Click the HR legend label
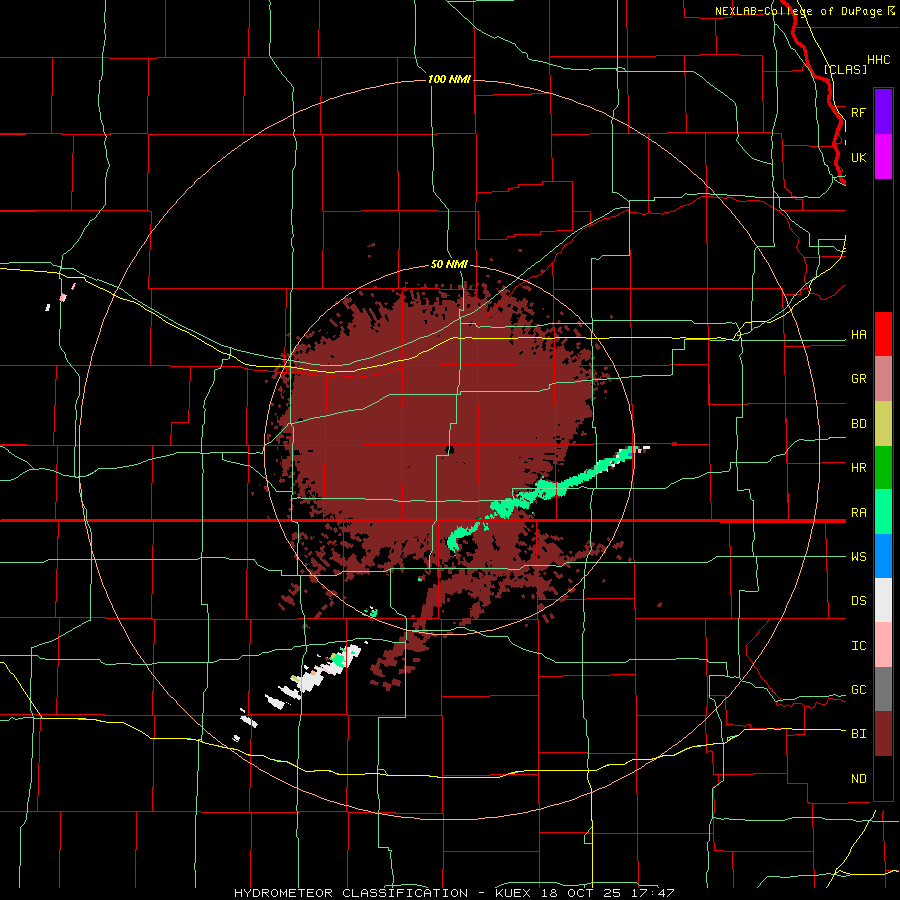900x900 pixels. pos(858,468)
